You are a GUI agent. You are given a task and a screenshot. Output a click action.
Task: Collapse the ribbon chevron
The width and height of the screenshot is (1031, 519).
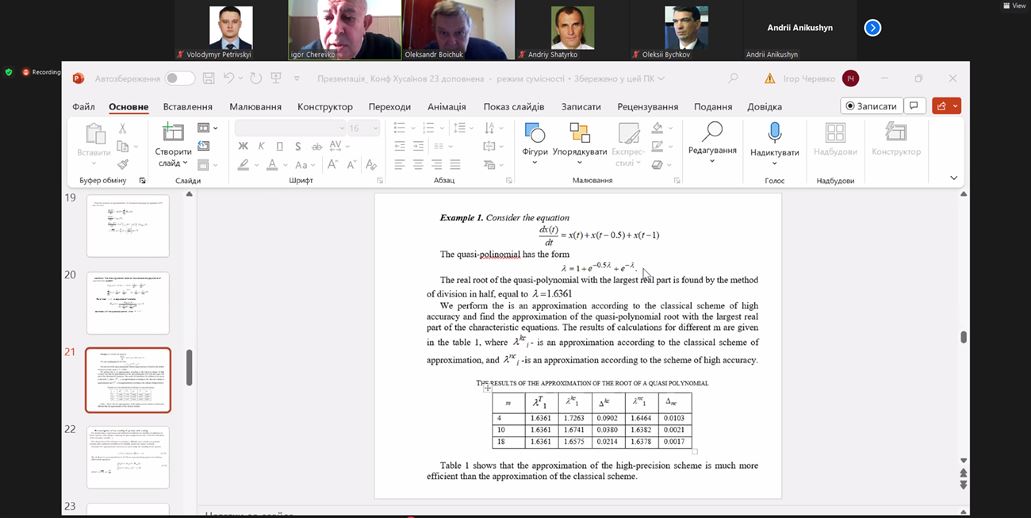tap(953, 178)
